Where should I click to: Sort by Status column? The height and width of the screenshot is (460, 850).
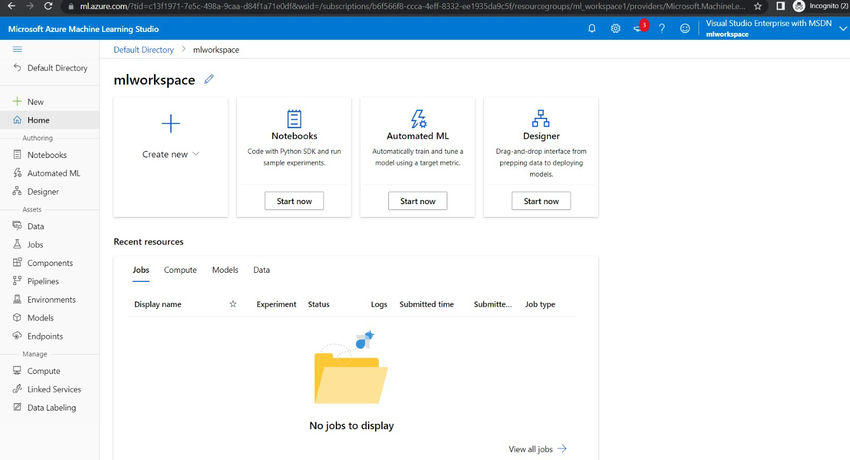pyautogui.click(x=319, y=304)
